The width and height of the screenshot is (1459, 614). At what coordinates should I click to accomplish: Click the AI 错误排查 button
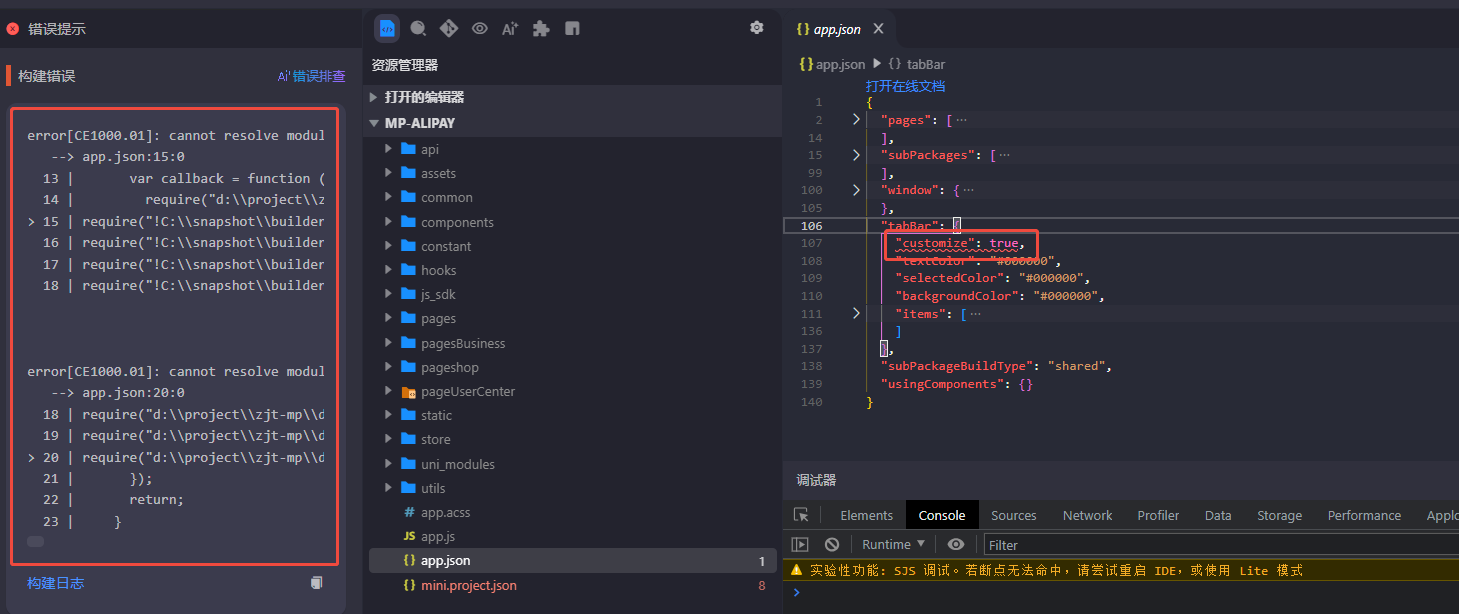[311, 76]
